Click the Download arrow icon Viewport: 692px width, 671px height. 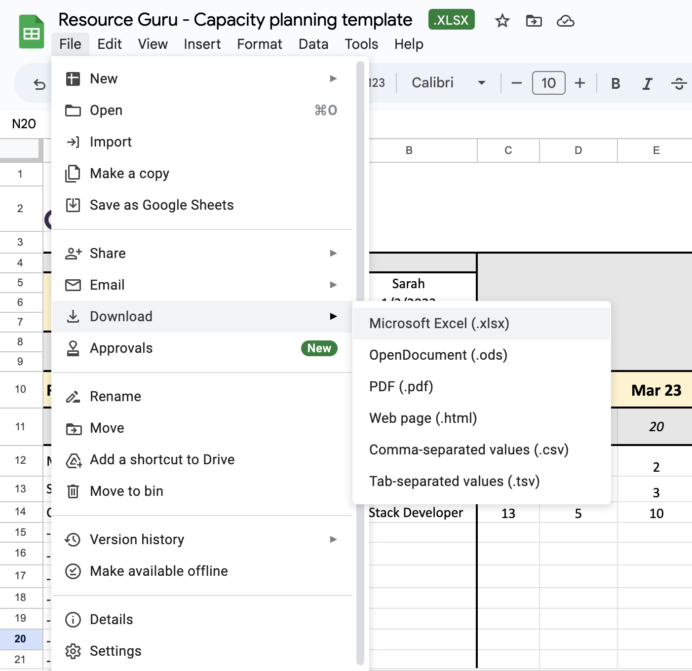pyautogui.click(x=73, y=317)
